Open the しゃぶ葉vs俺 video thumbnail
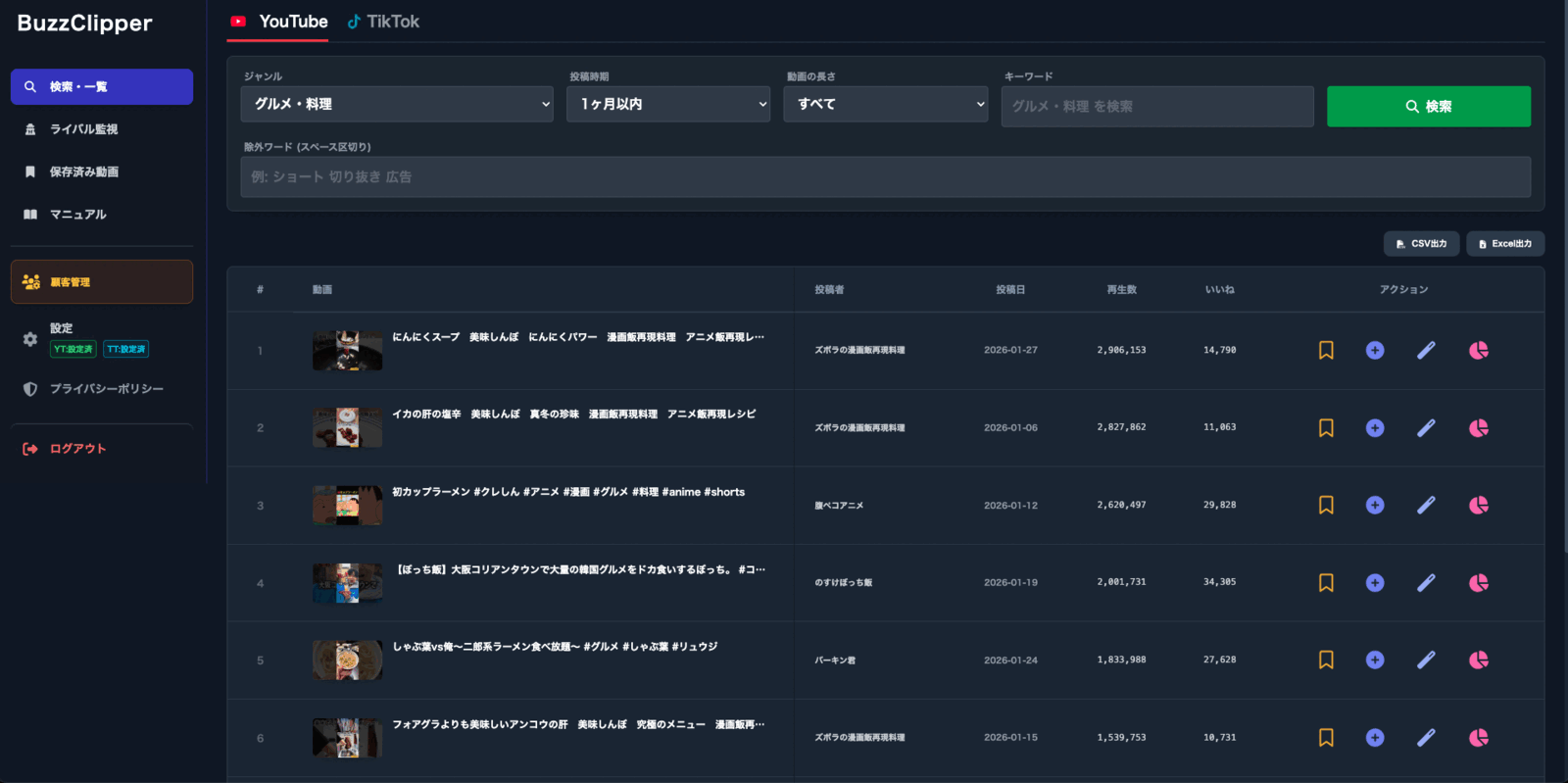 tap(347, 660)
